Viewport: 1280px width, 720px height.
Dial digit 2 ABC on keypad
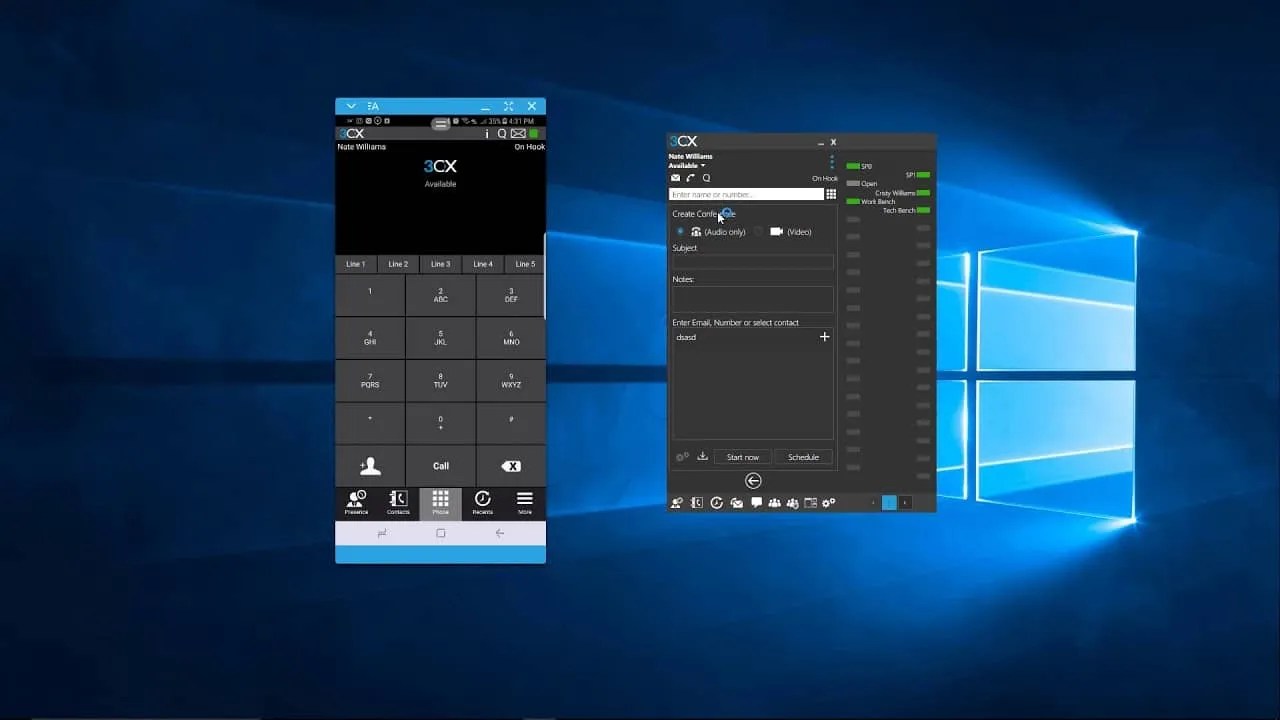[x=441, y=295]
